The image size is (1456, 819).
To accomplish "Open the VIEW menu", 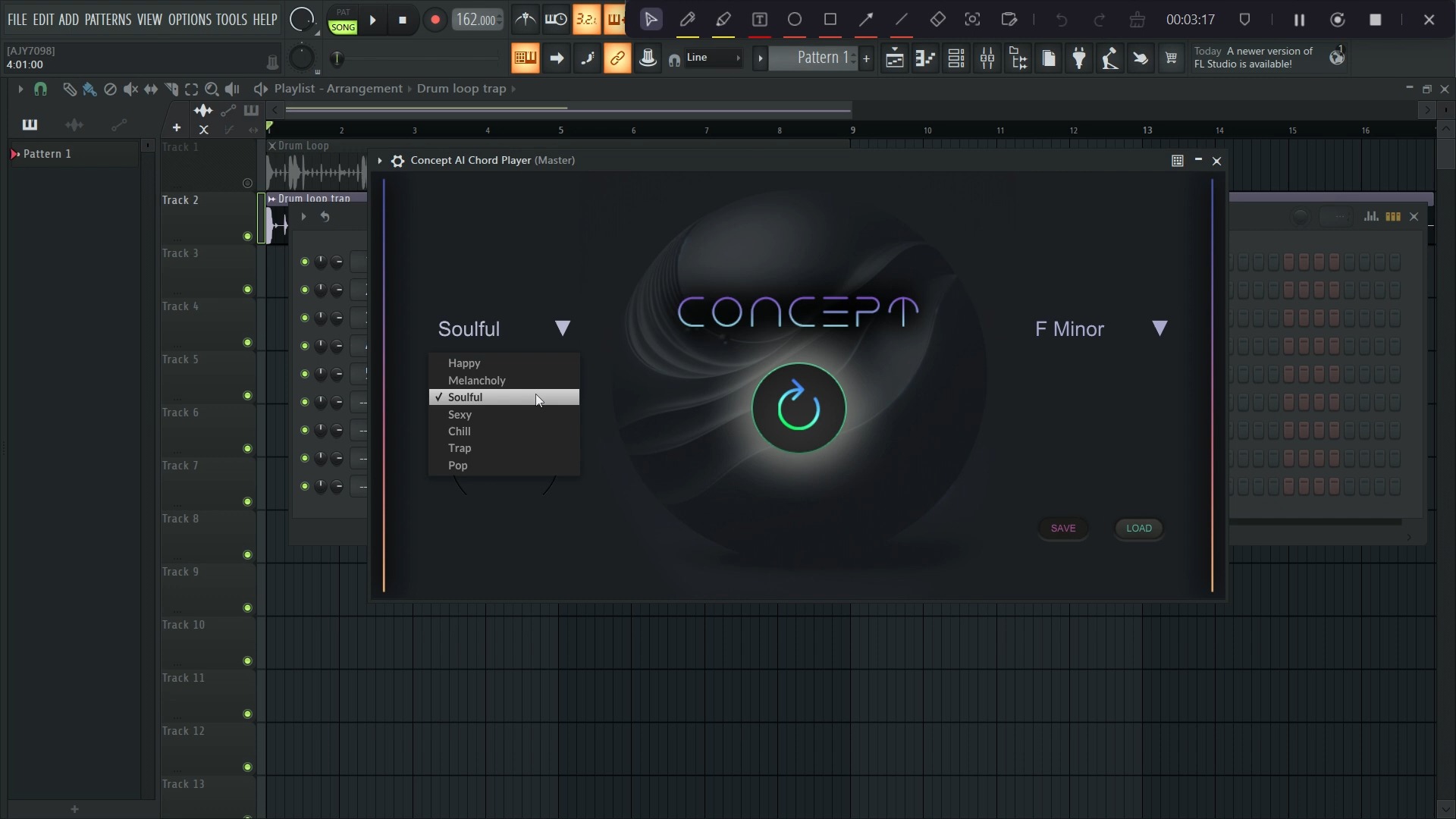I will point(149,20).
